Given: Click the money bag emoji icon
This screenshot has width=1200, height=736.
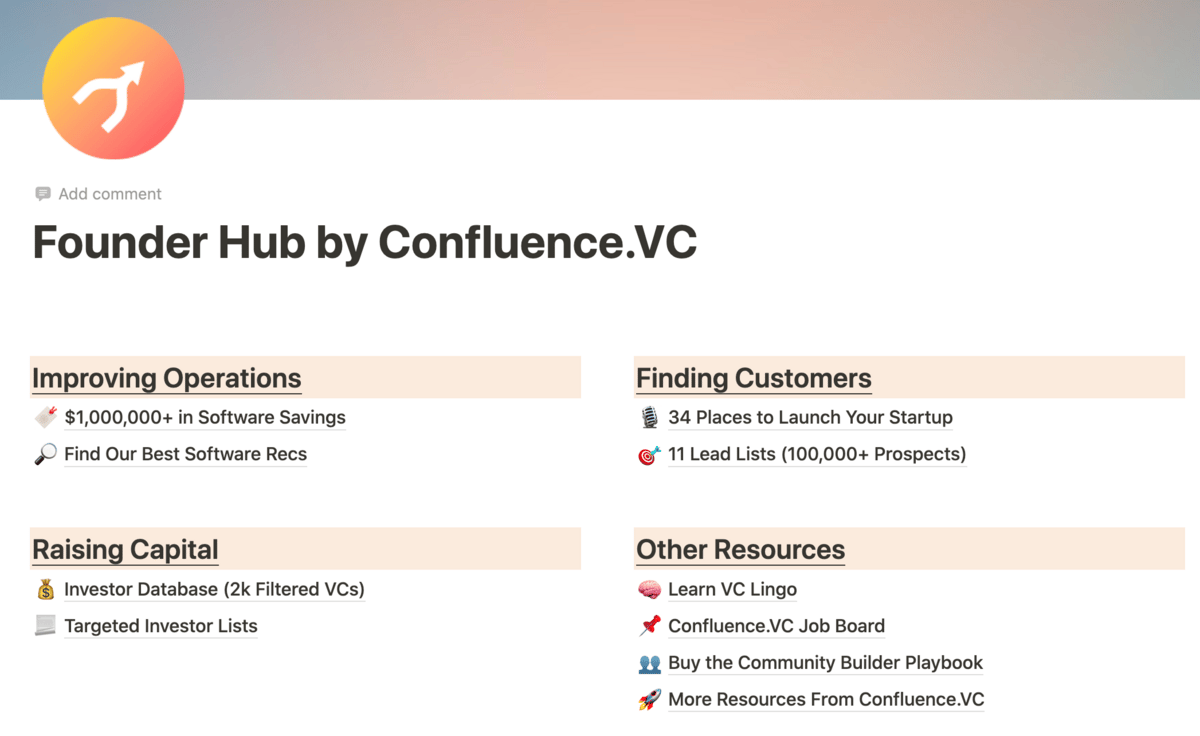Looking at the screenshot, I should point(45,590).
